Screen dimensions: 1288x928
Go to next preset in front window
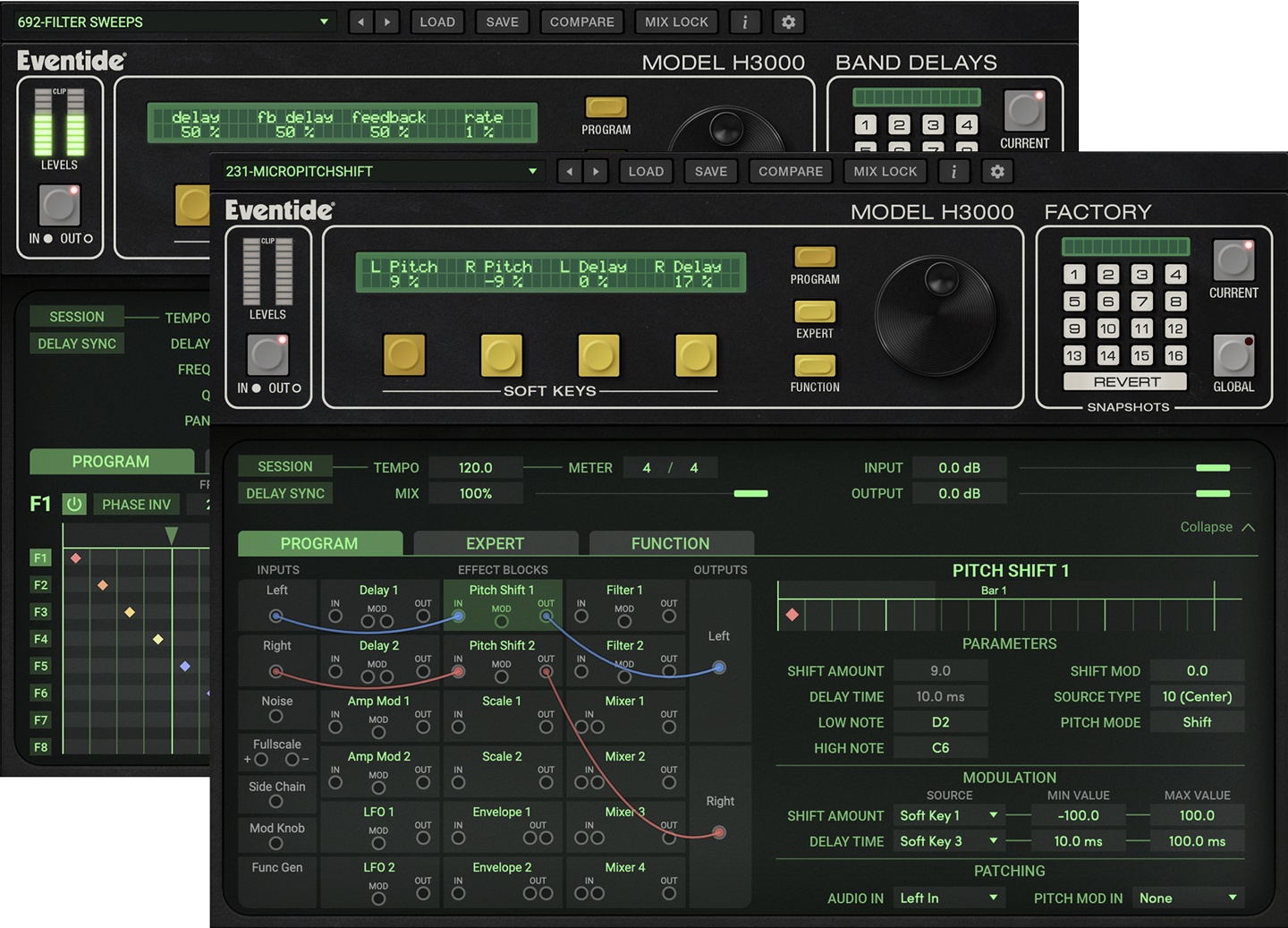point(596,171)
